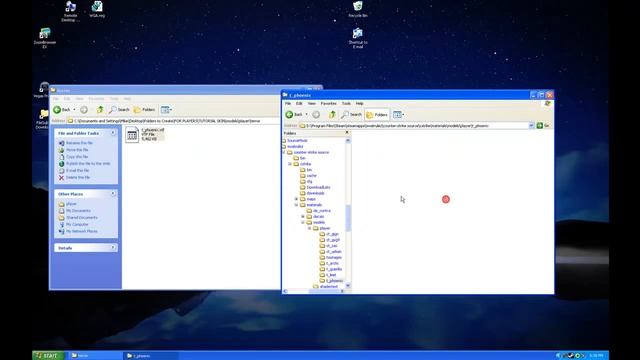This screenshot has height=360, width=640.
Task: Click the Start button on taskbar
Action: tap(48, 356)
